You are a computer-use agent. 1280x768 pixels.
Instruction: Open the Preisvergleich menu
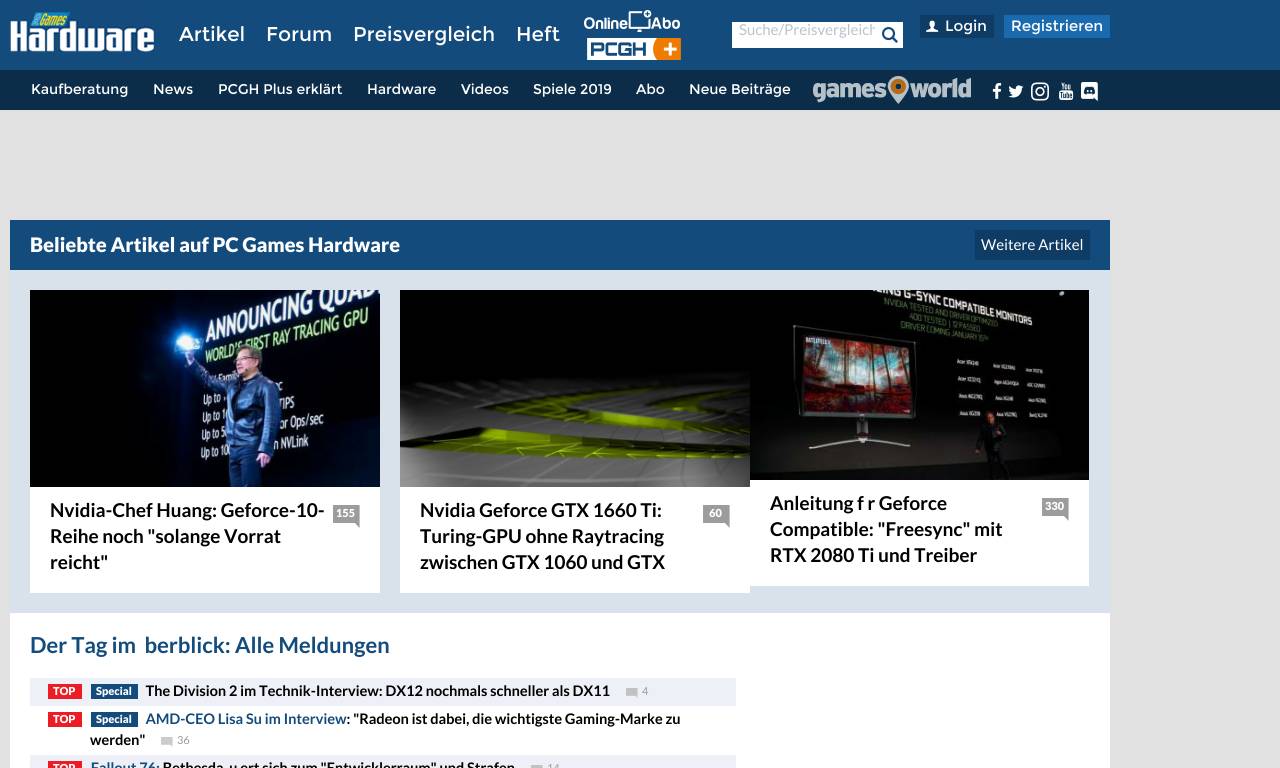[423, 34]
